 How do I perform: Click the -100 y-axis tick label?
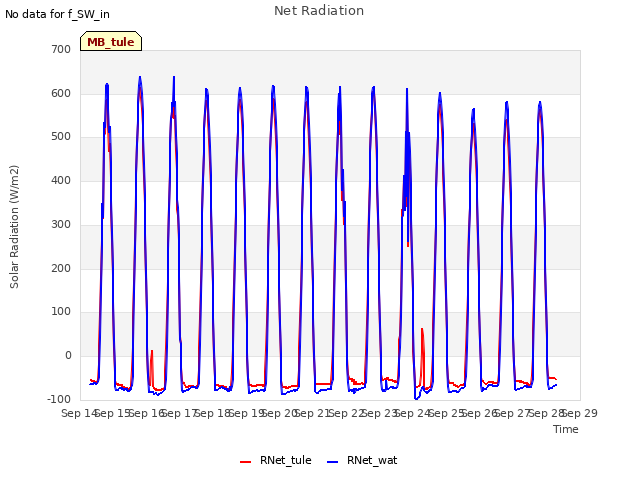point(59,399)
